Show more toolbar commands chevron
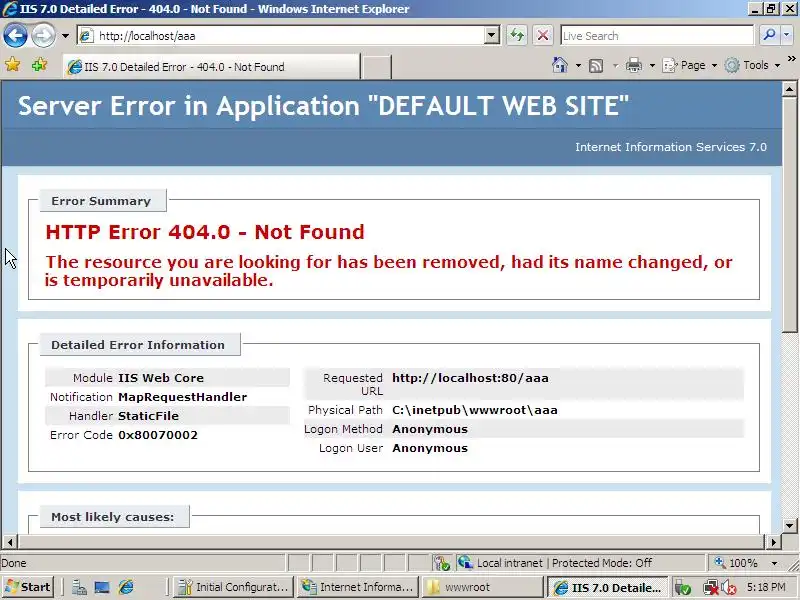This screenshot has width=800, height=600. [792, 58]
